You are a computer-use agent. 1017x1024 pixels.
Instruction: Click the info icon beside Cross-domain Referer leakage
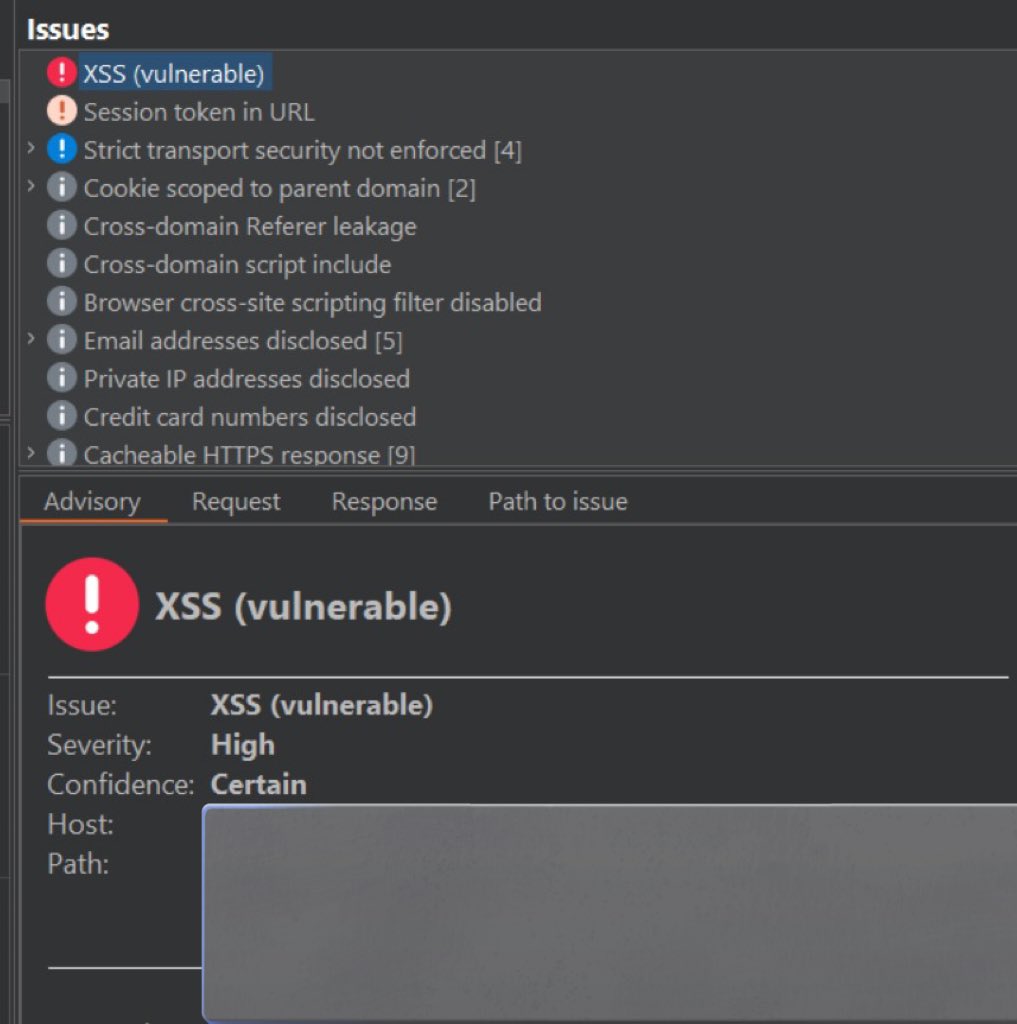click(x=60, y=226)
